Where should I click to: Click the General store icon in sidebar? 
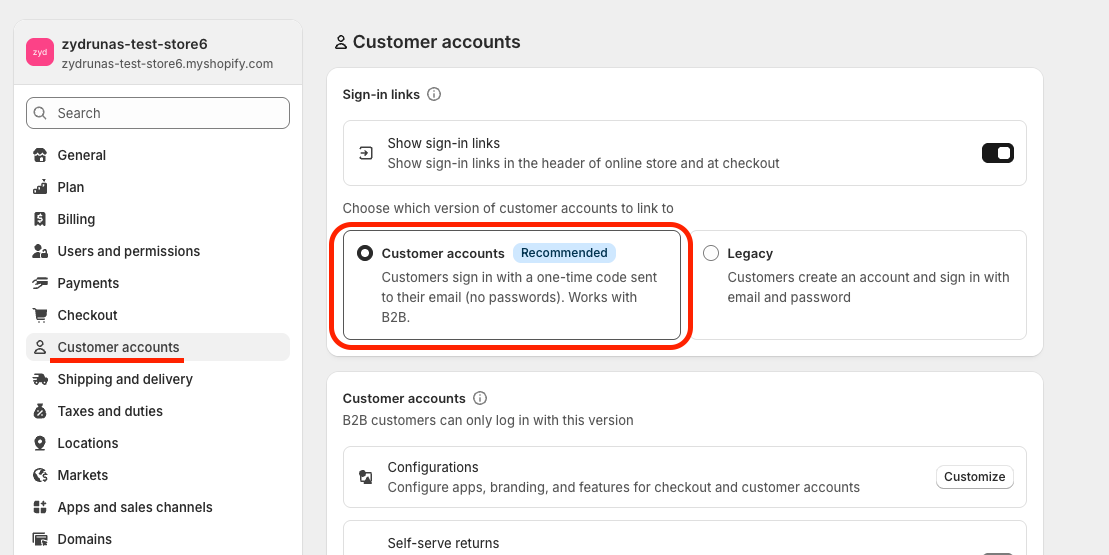click(x=40, y=155)
